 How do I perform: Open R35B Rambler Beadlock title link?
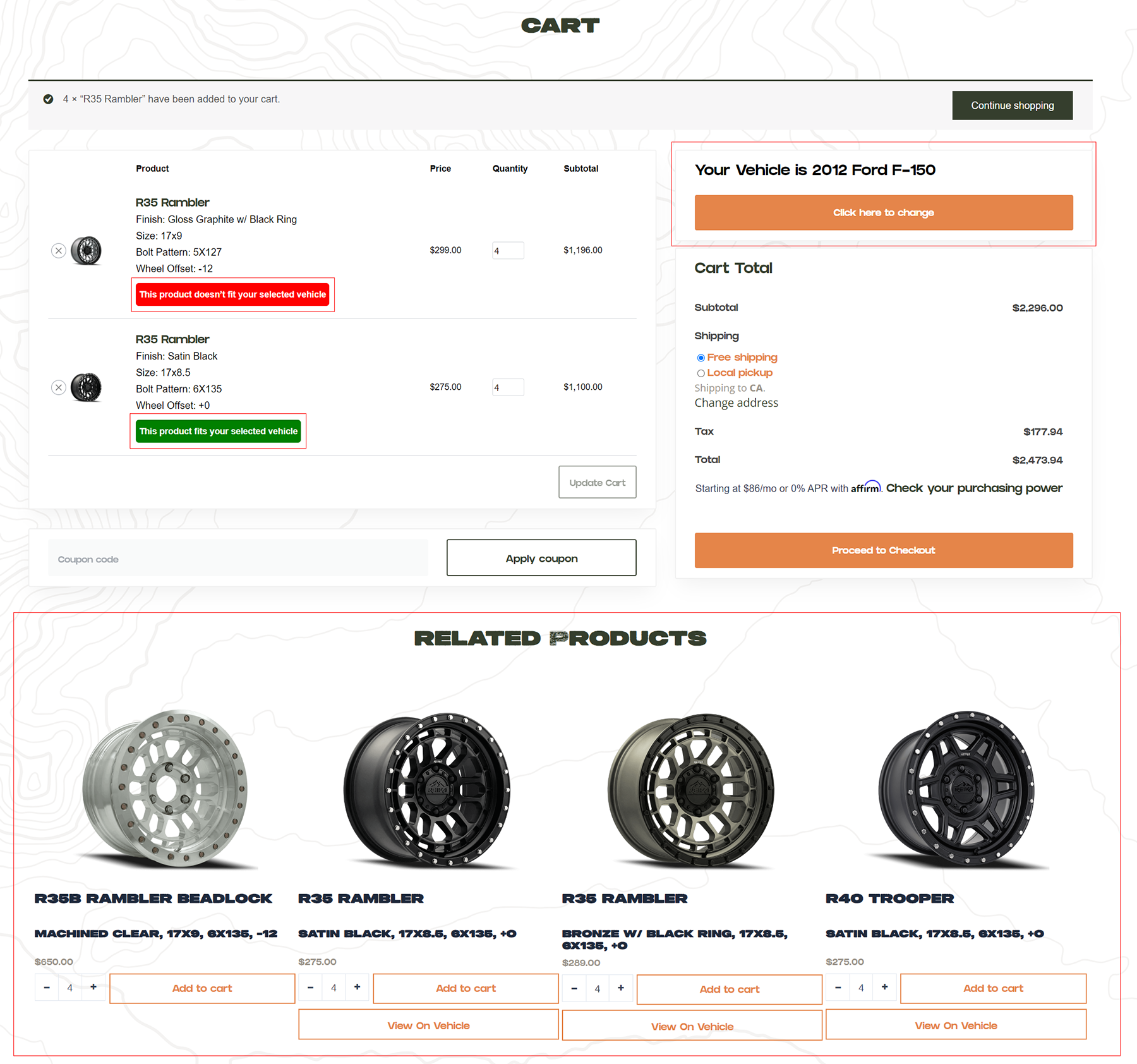153,898
